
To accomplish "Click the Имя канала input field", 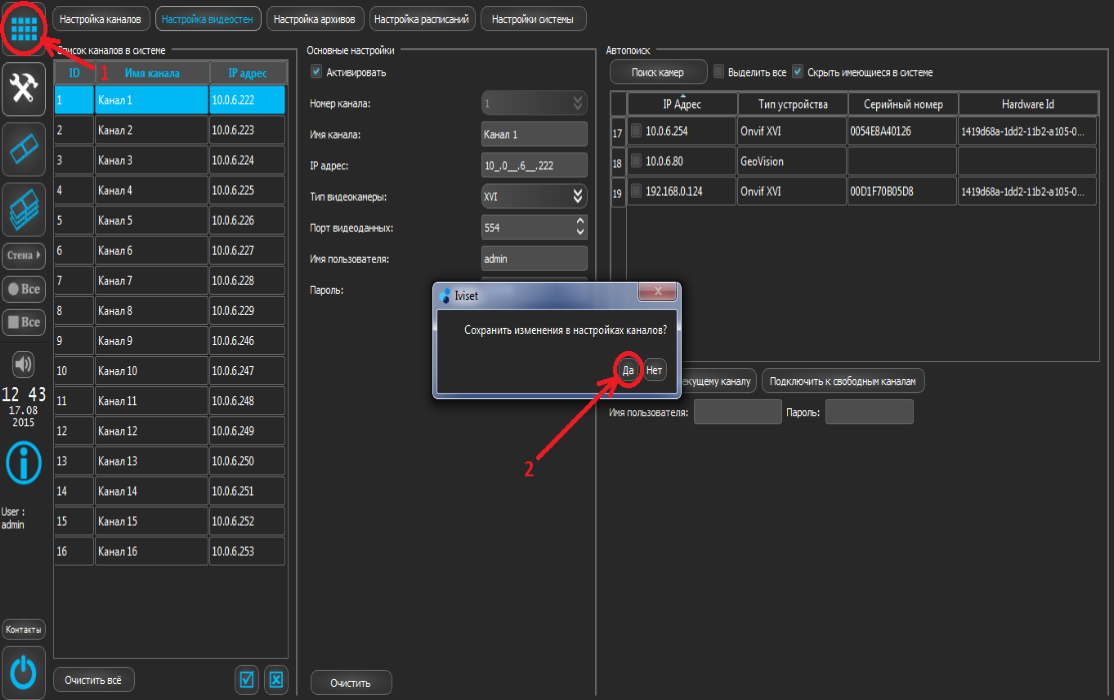I will click(x=533, y=134).
